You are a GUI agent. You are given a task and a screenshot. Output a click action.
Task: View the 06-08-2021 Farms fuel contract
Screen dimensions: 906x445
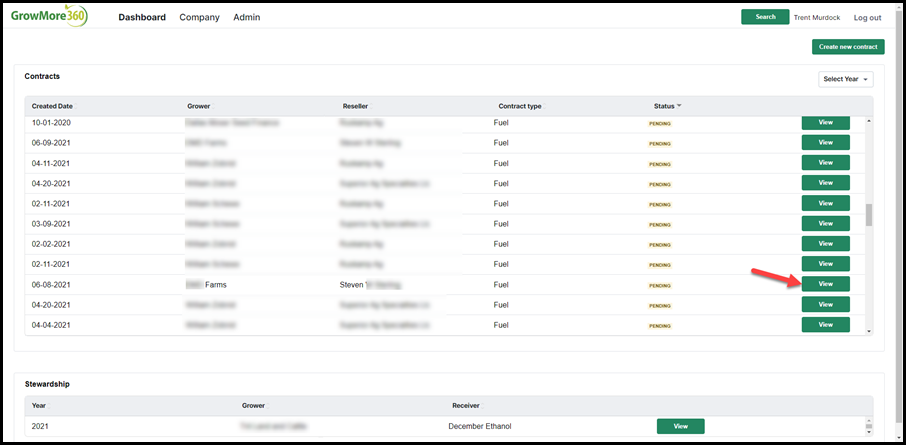826,284
